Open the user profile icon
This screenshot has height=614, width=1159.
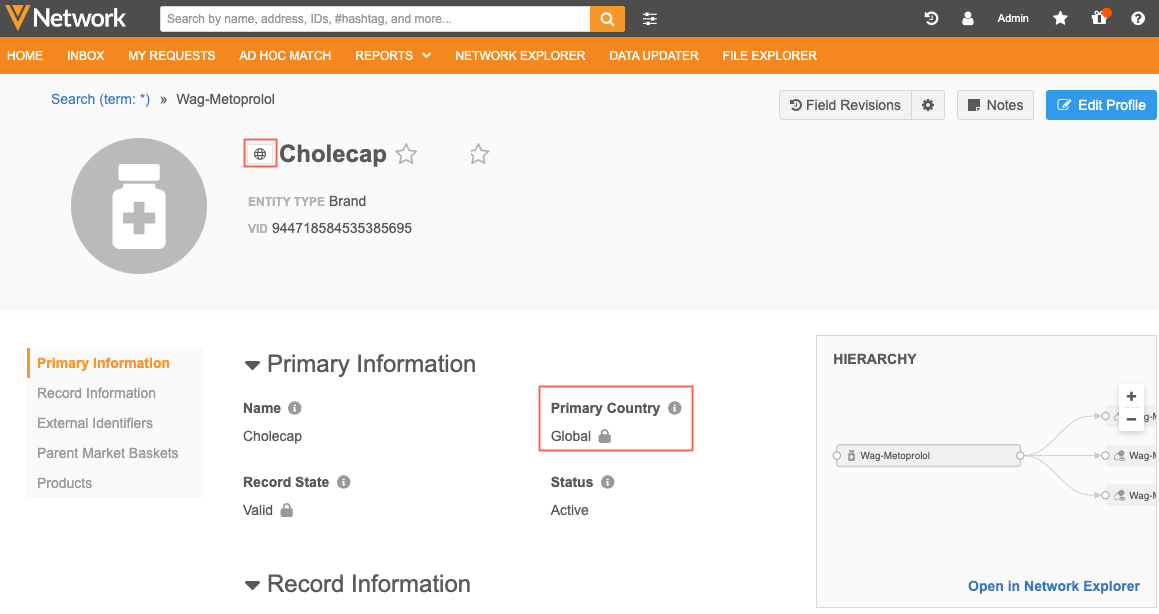pyautogui.click(x=967, y=19)
